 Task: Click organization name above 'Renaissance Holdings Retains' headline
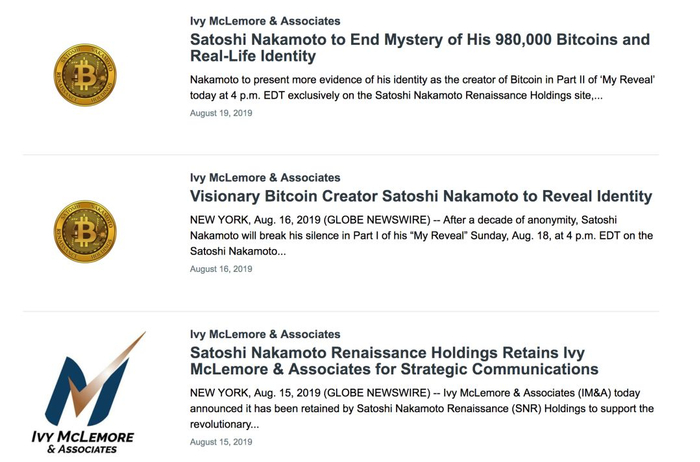point(265,334)
